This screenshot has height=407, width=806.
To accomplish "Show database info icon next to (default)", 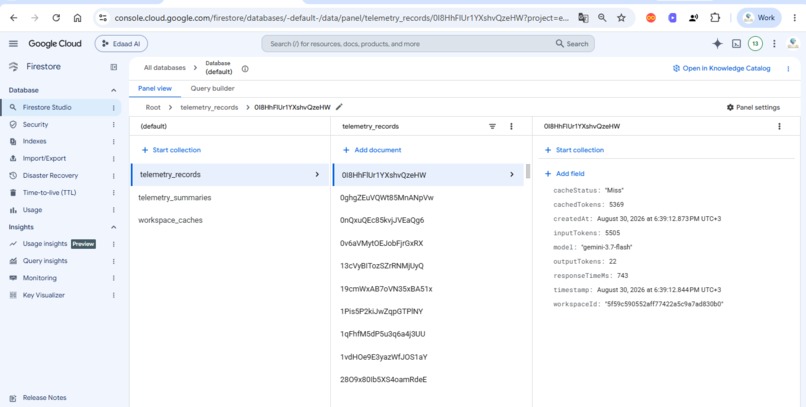I will click(245, 68).
